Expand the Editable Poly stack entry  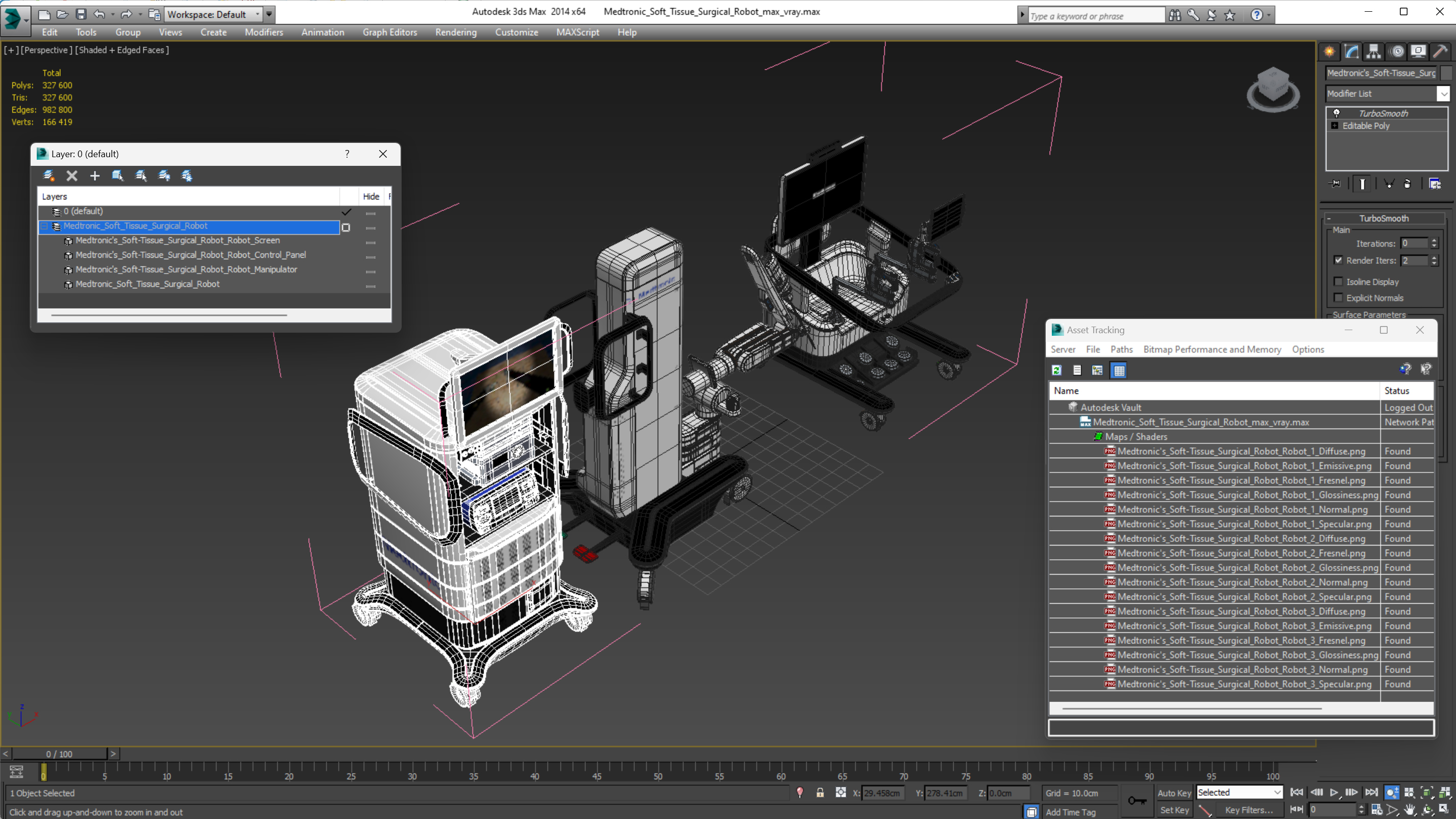click(1335, 126)
